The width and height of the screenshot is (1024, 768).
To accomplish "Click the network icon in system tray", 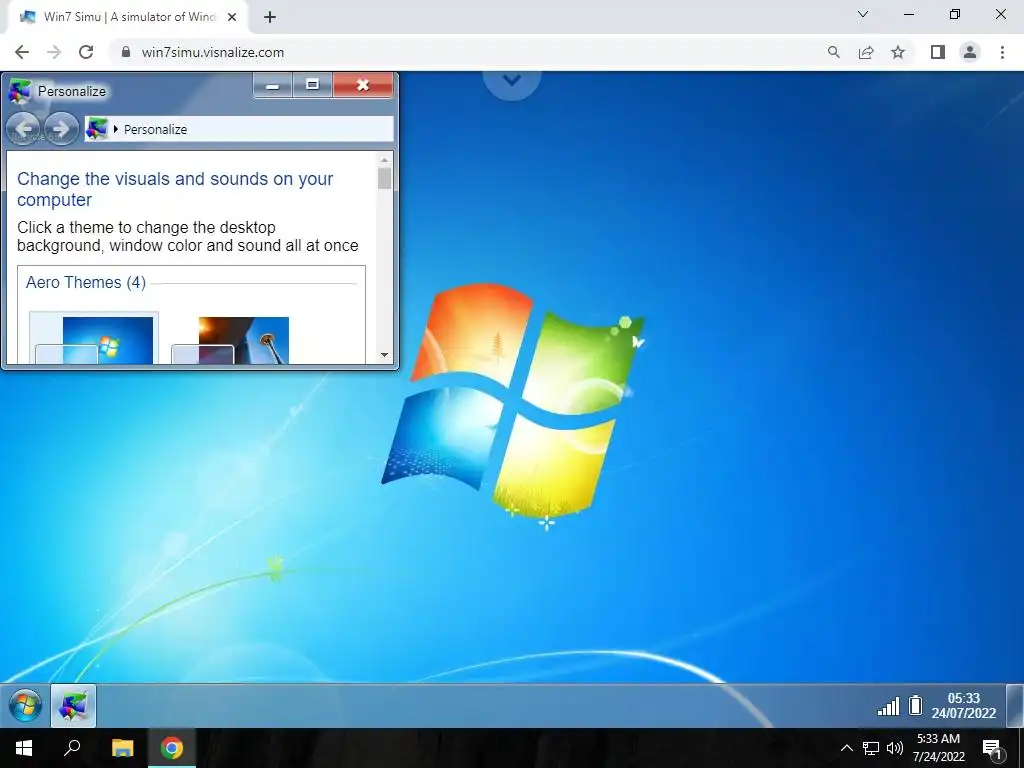I will tap(871, 748).
